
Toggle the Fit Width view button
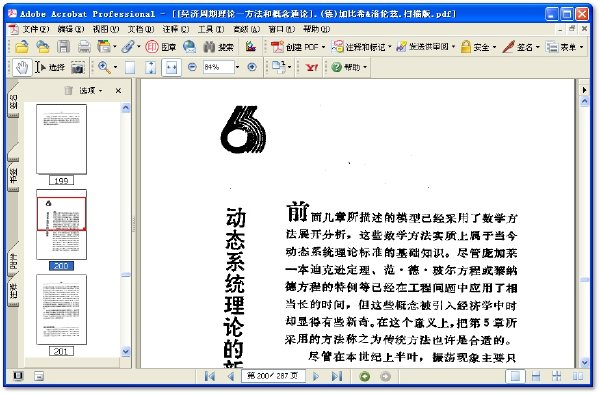pyautogui.click(x=171, y=68)
